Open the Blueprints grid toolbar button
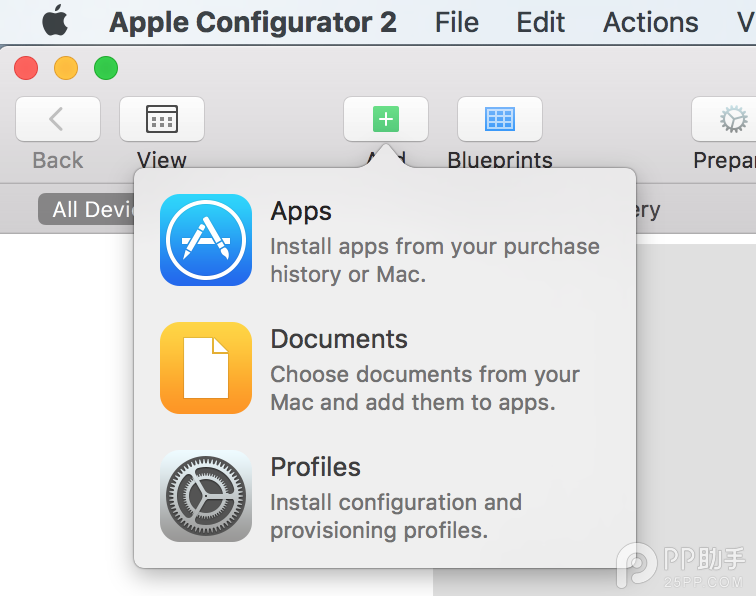756x596 pixels. [x=499, y=120]
